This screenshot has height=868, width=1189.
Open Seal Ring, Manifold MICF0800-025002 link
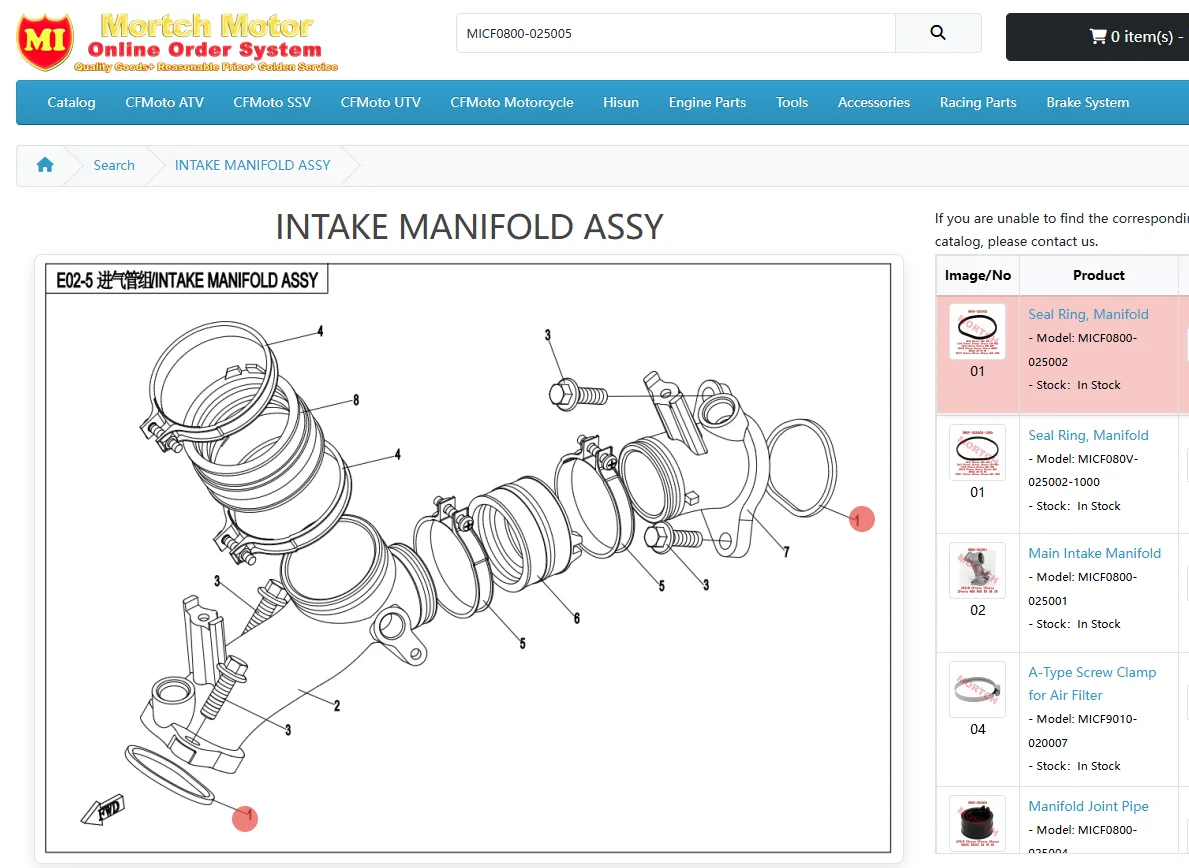click(x=1088, y=314)
